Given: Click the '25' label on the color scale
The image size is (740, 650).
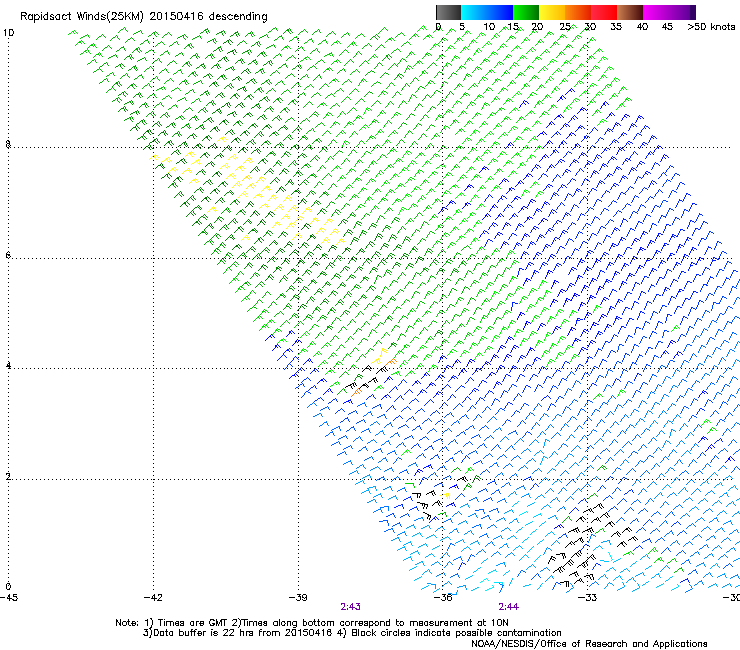Looking at the screenshot, I should pos(565,27).
